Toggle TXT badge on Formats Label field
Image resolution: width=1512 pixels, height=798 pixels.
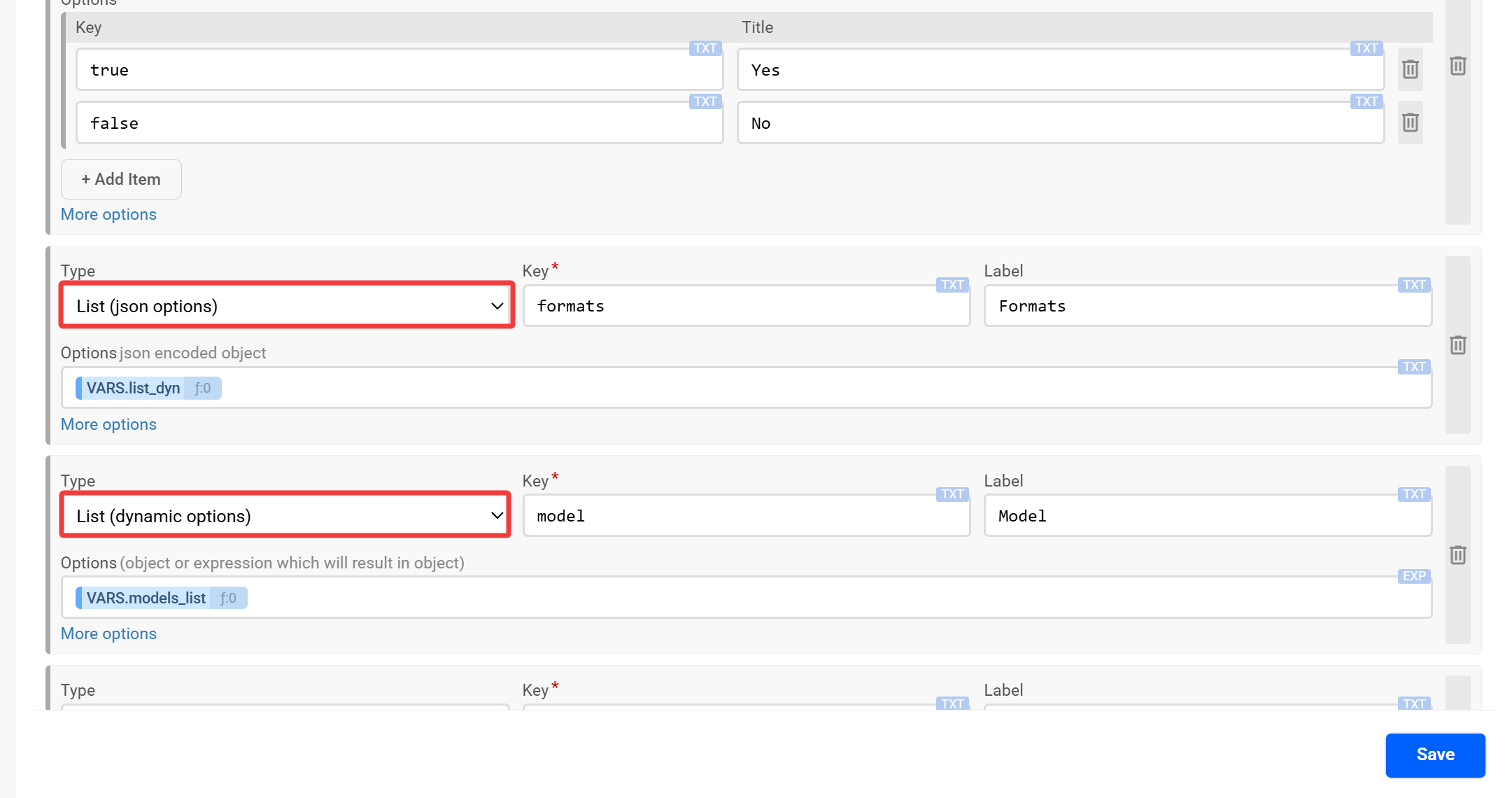tap(1413, 285)
